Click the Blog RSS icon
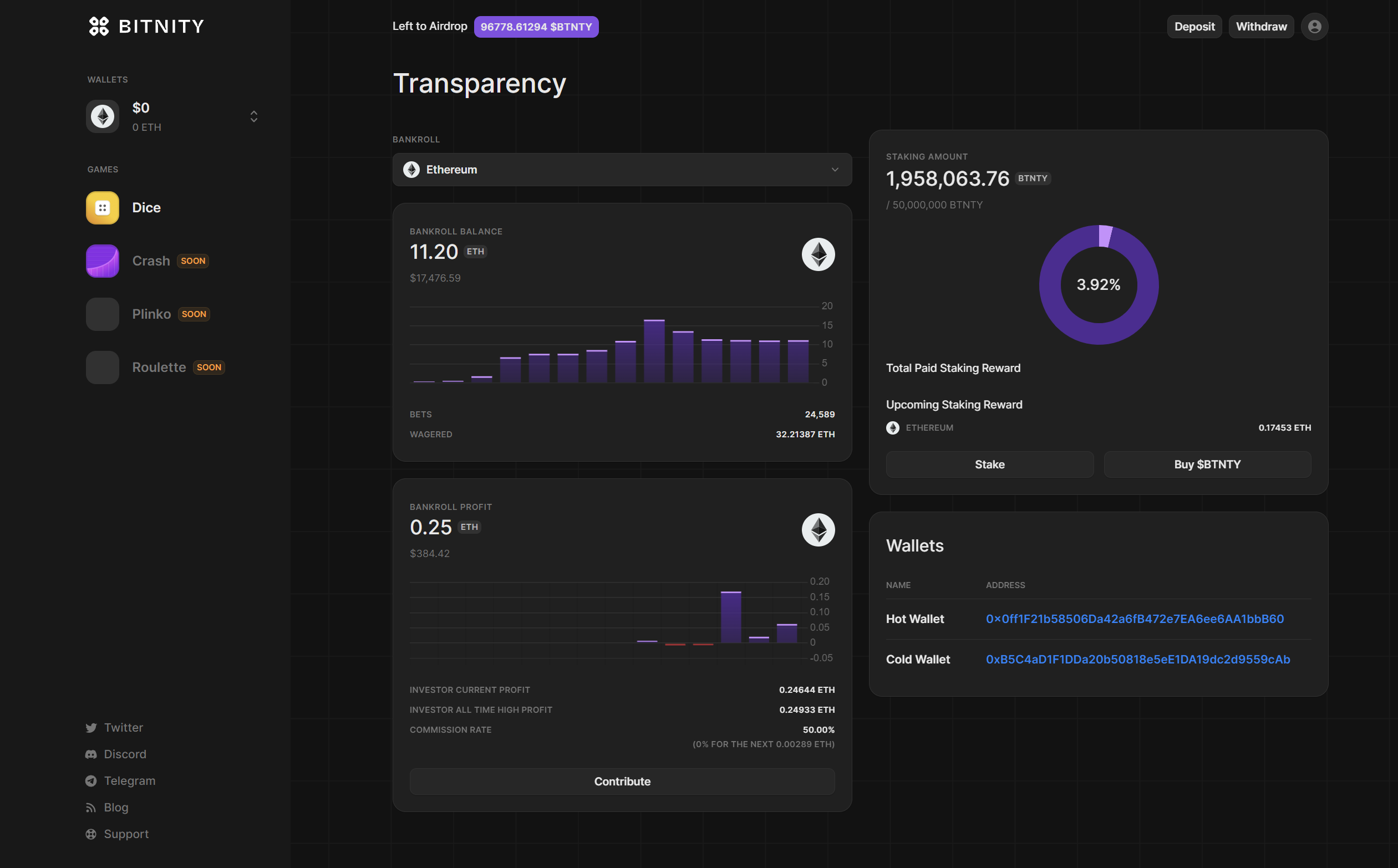This screenshot has height=868, width=1398. 91,808
